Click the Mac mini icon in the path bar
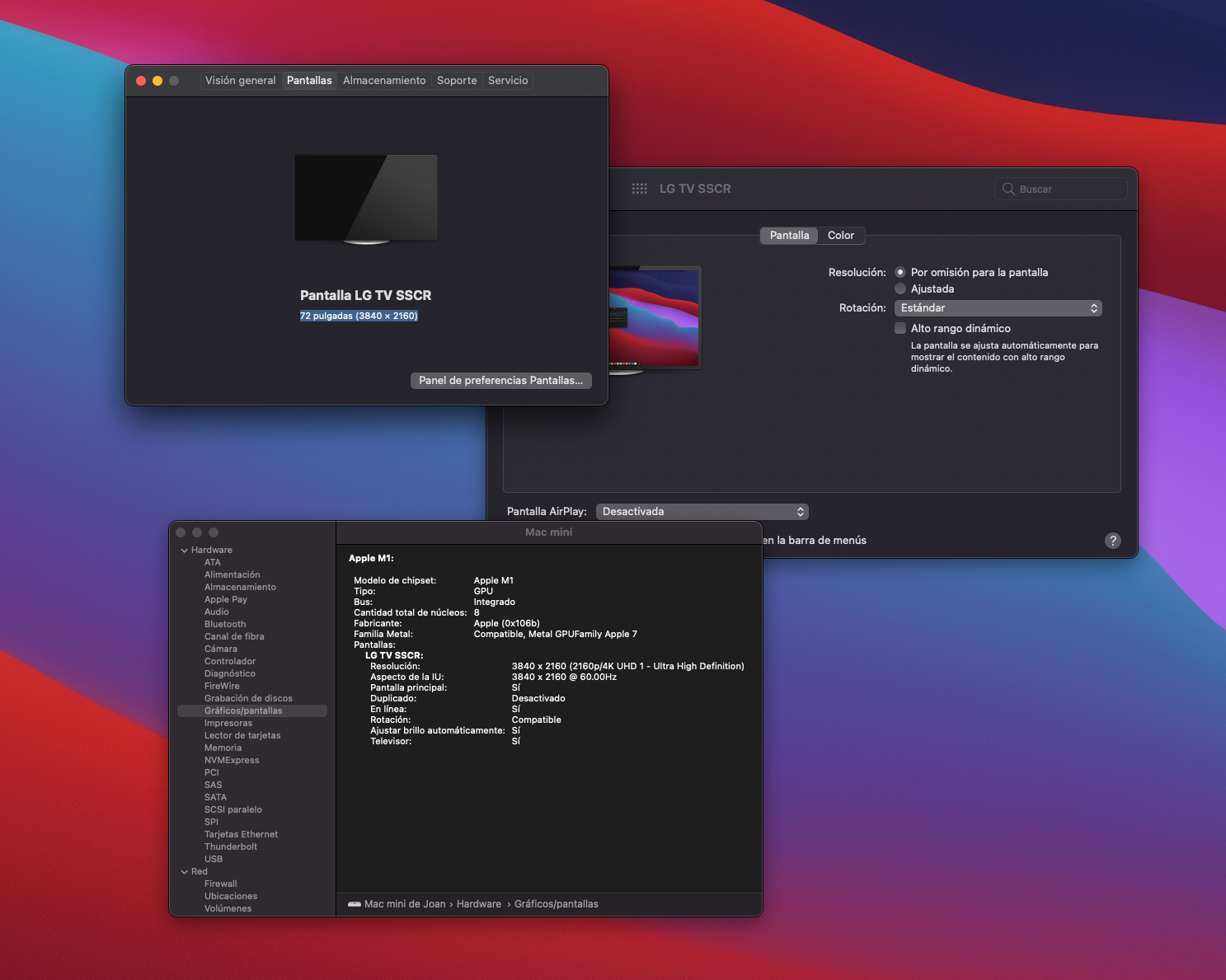This screenshot has height=980, width=1226. (355, 904)
